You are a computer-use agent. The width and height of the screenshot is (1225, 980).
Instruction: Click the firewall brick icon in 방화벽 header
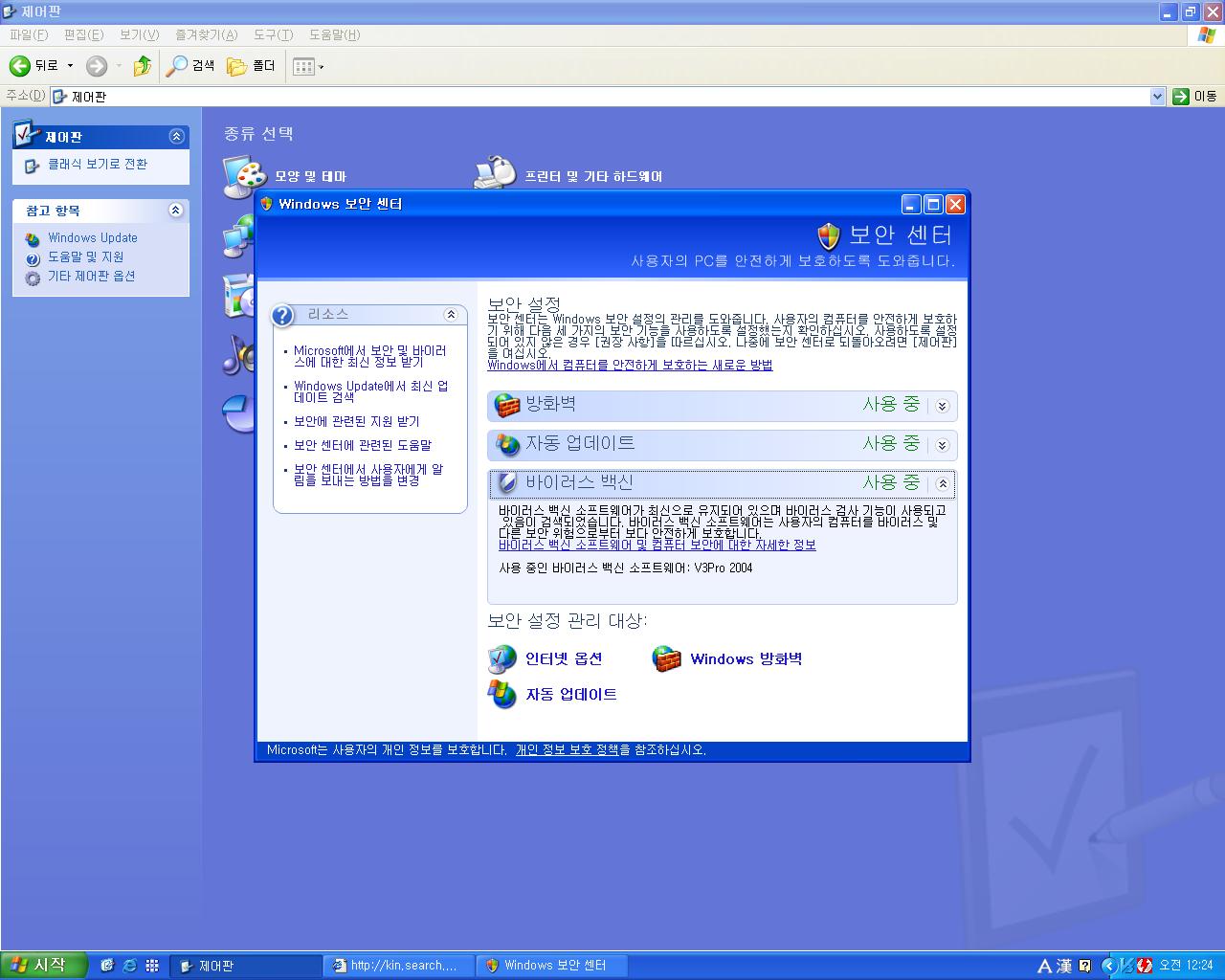pos(506,406)
